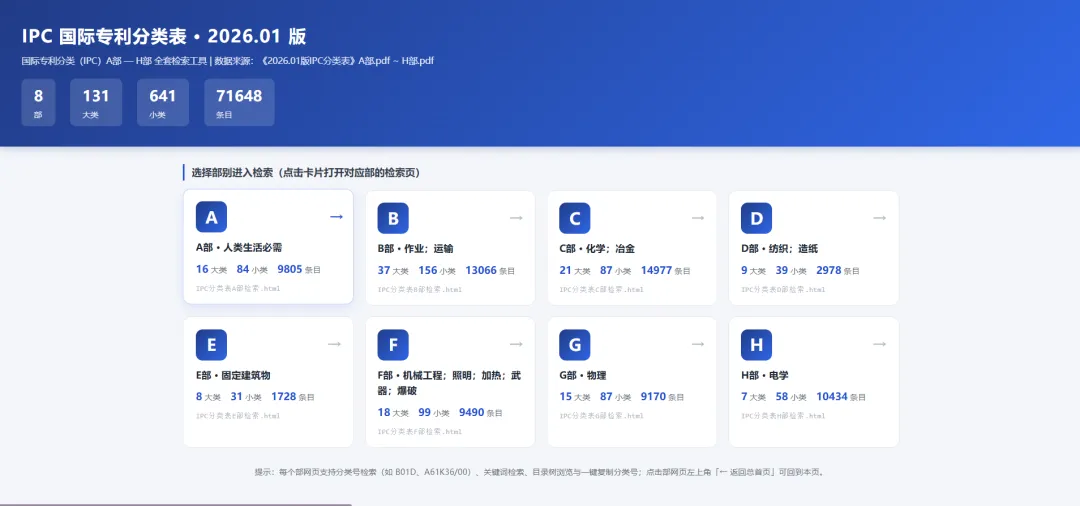Click the 99 小类 count on F部

tap(434, 412)
